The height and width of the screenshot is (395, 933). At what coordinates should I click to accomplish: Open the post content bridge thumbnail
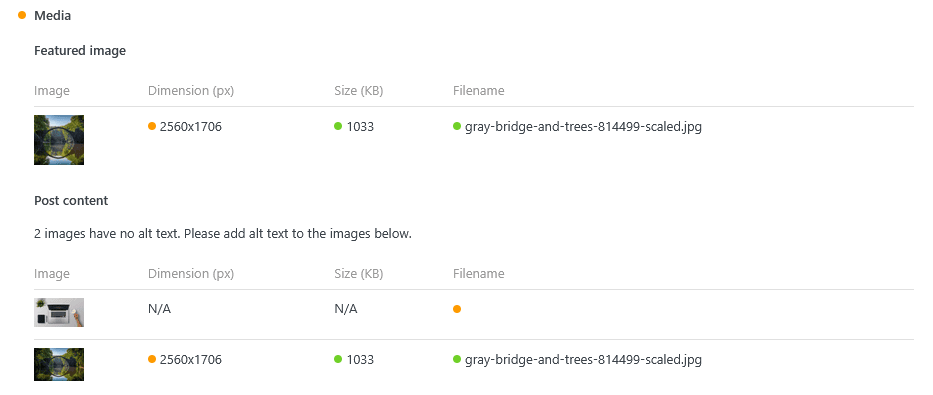point(59,364)
